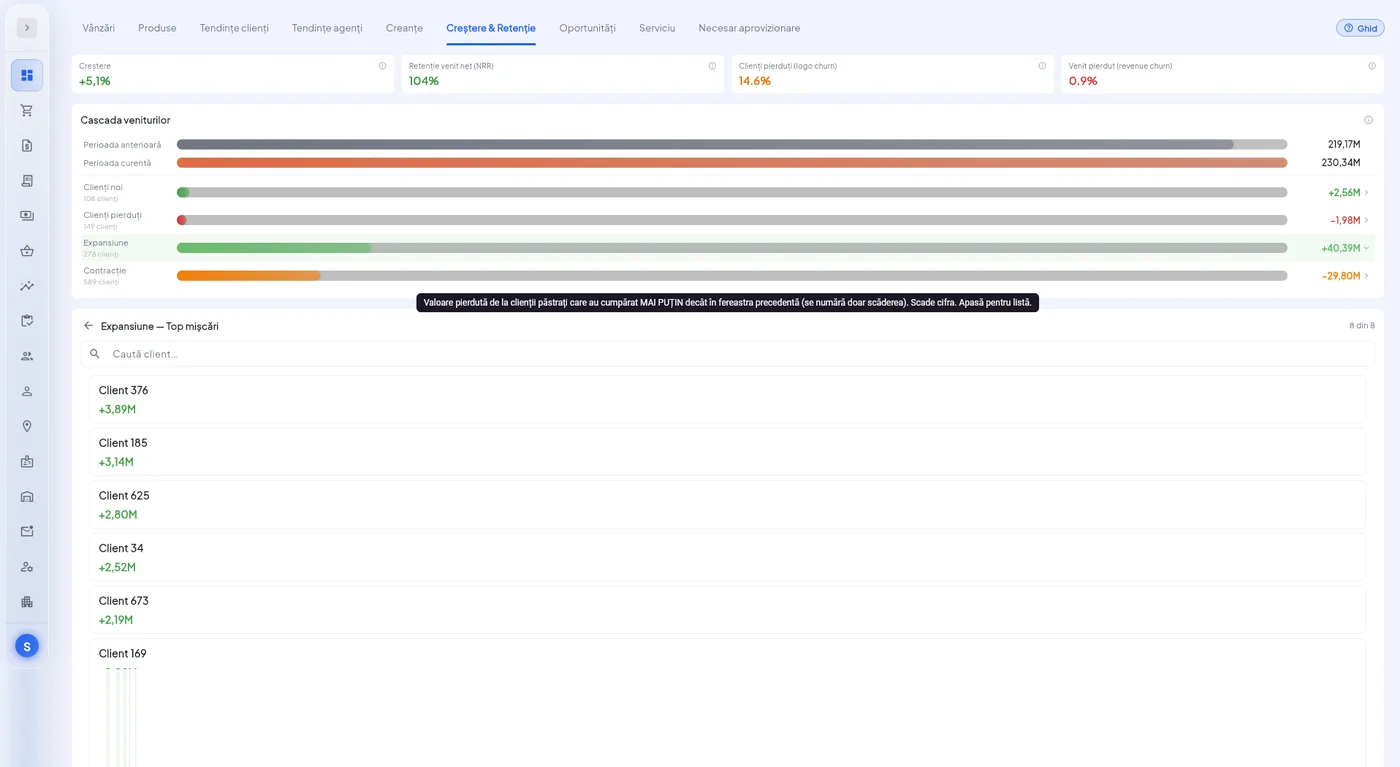This screenshot has width=1400, height=767.
Task: Open the shopping cart icon in sidebar
Action: (x=27, y=110)
